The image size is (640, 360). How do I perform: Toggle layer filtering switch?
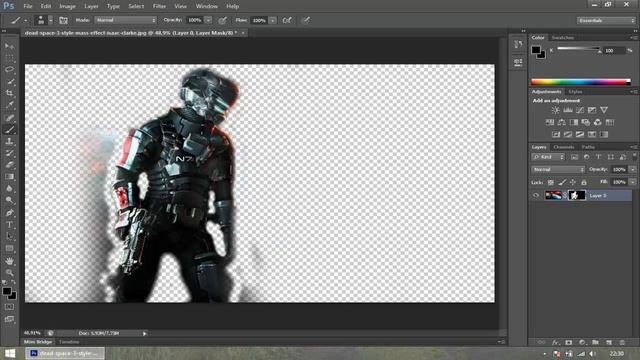[x=634, y=156]
